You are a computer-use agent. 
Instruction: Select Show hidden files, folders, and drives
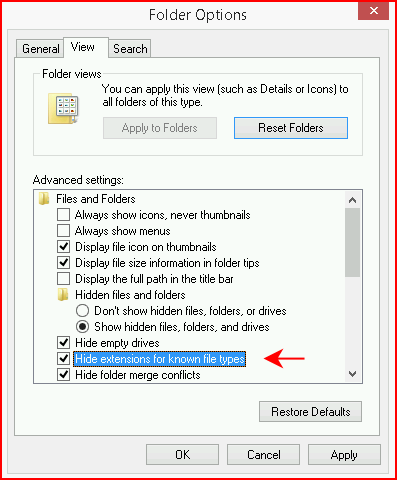(x=82, y=327)
